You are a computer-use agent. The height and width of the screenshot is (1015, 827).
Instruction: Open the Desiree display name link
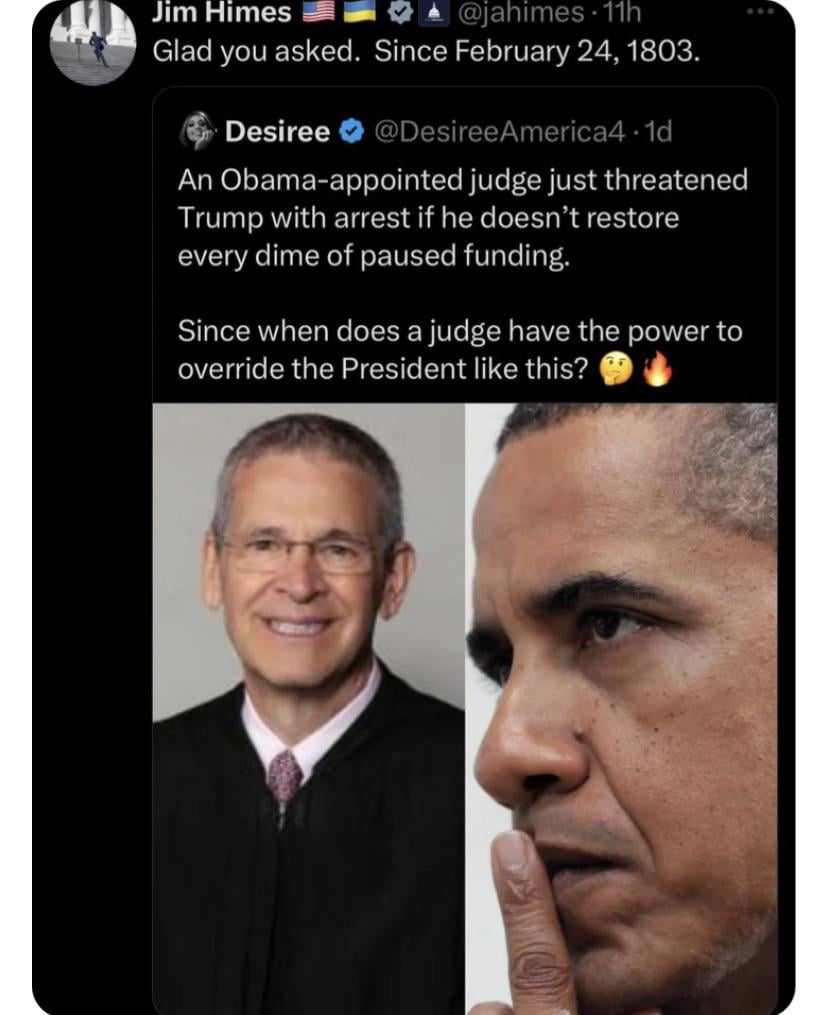coord(277,131)
